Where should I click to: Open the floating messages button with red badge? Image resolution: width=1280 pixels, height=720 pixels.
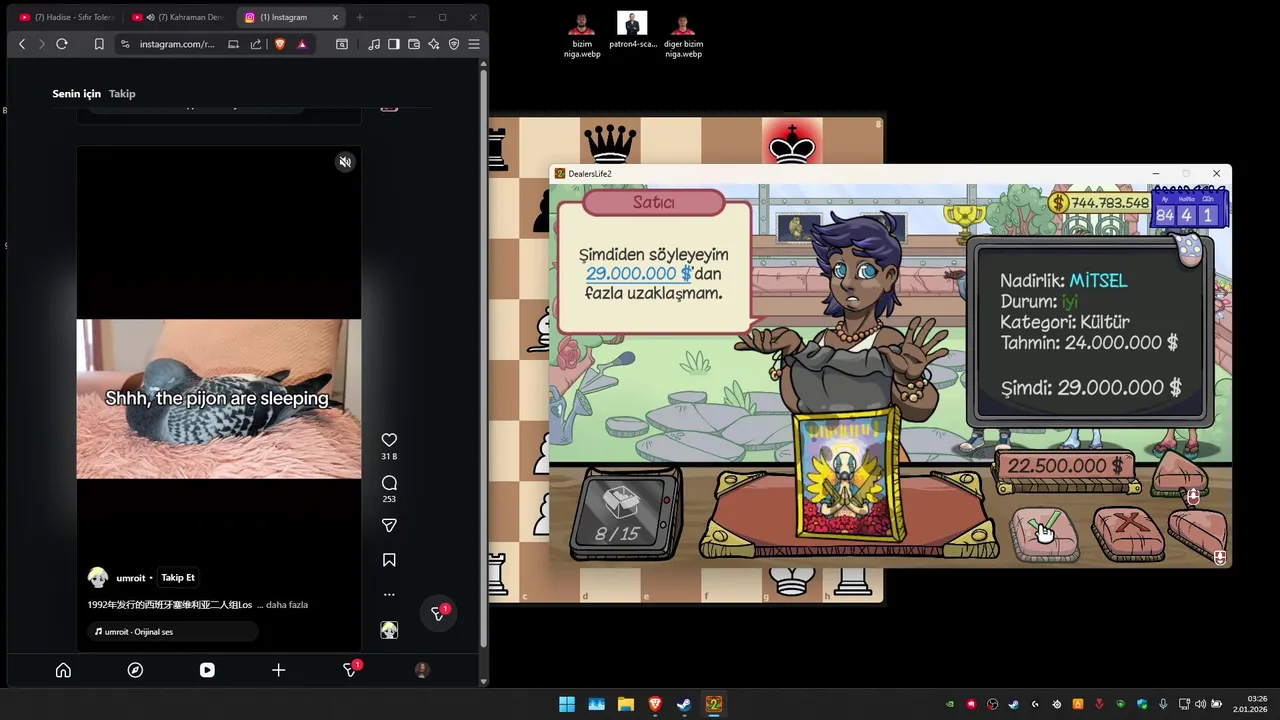(438, 614)
